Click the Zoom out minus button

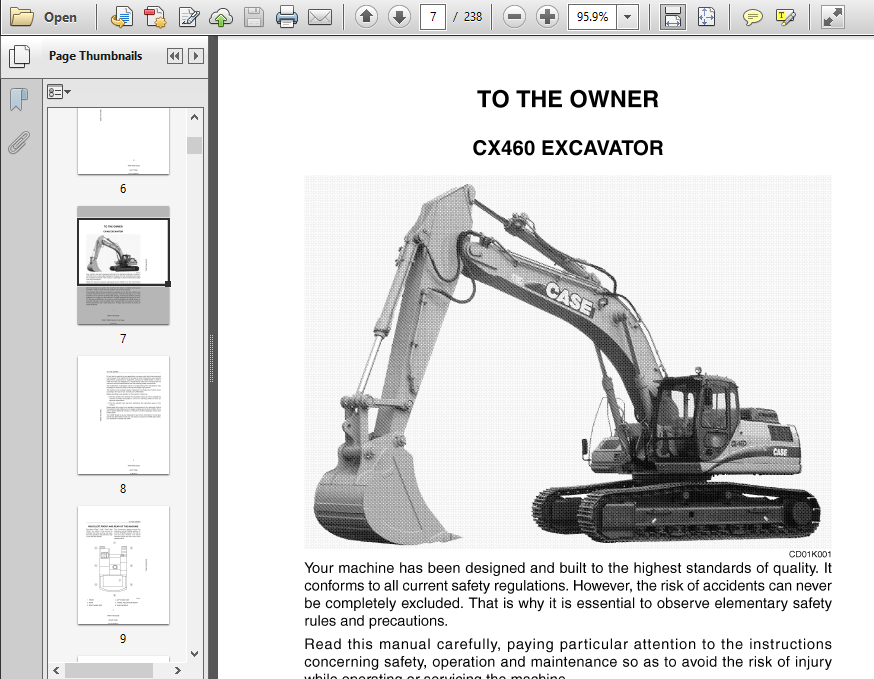click(x=514, y=17)
